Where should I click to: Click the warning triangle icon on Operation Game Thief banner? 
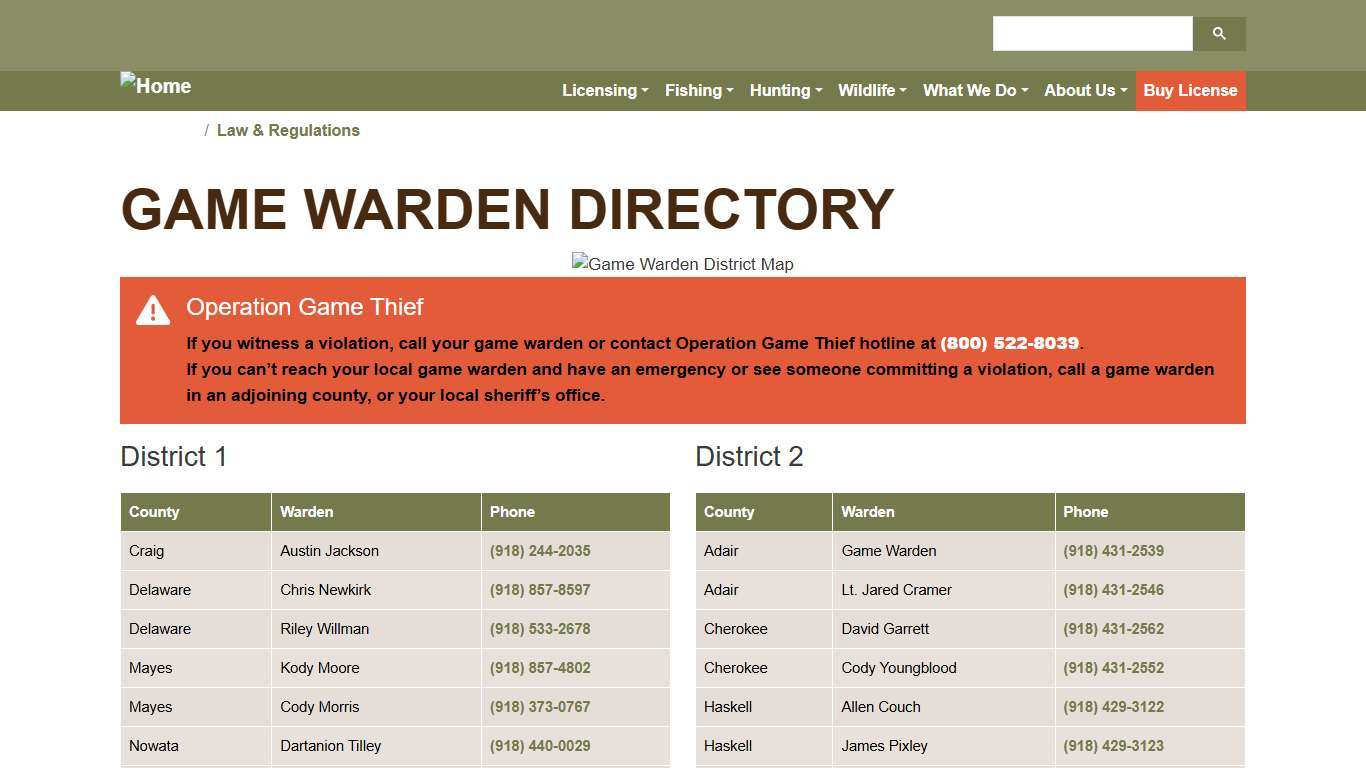point(152,310)
